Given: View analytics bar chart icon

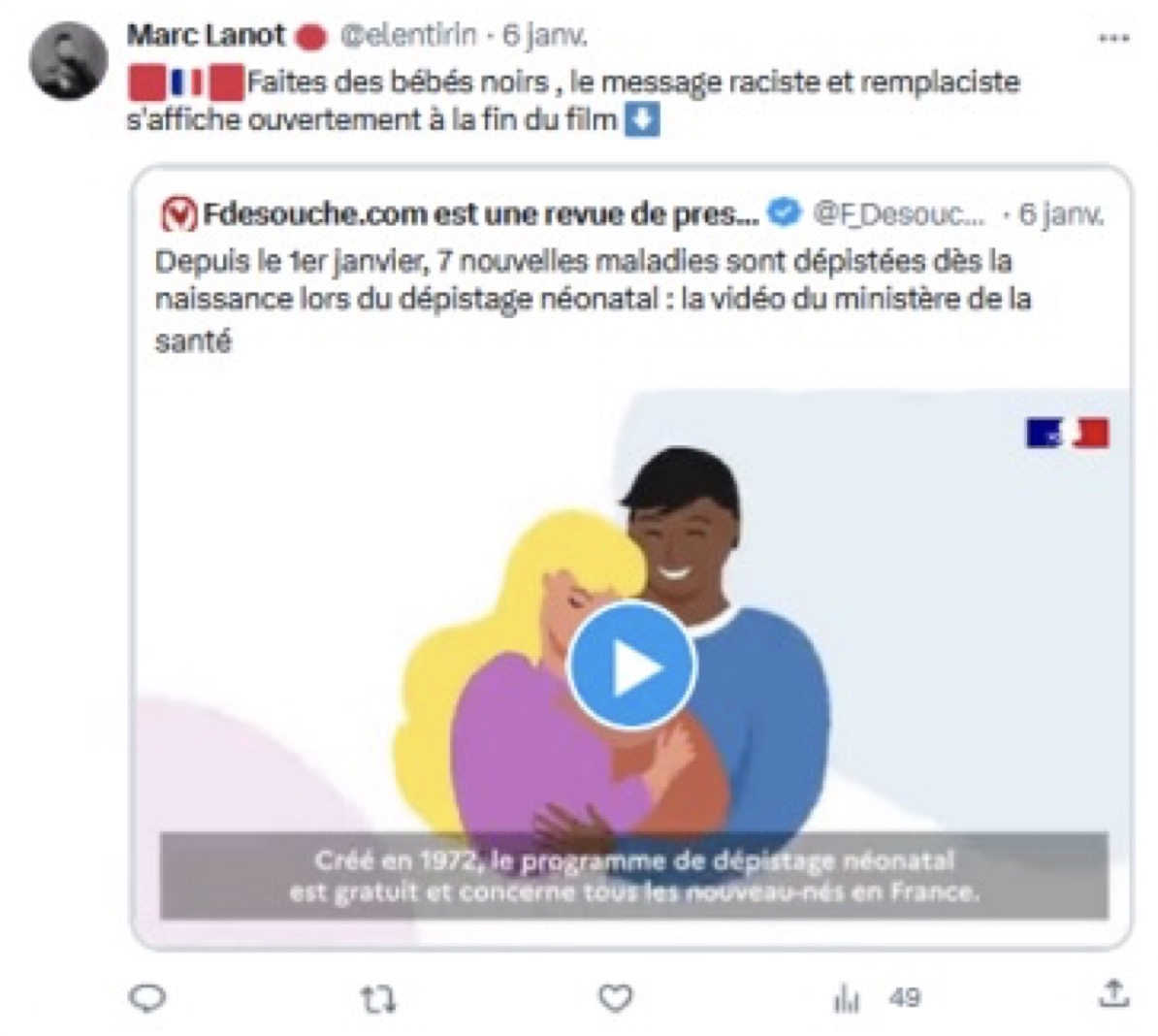Looking at the screenshot, I should 847,1000.
